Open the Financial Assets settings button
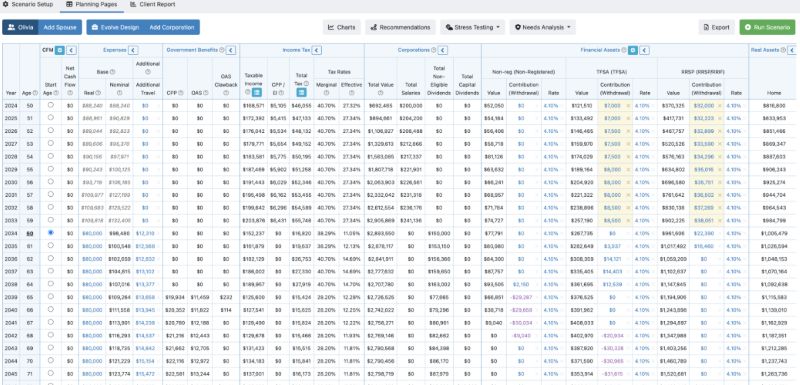The image size is (800, 385). (x=633, y=50)
